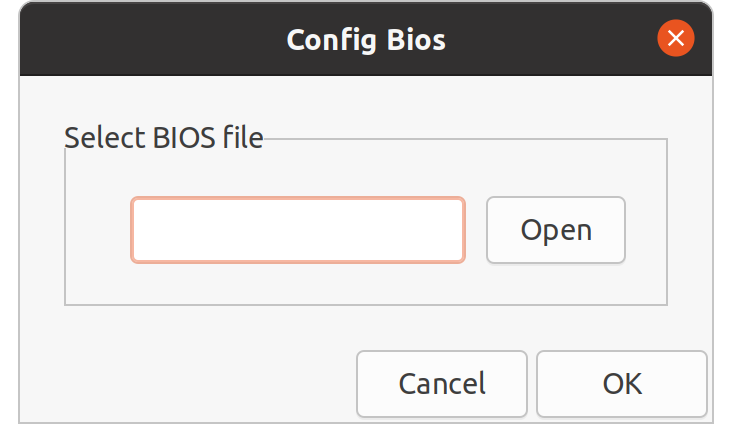This screenshot has width=732, height=442.
Task: Click the "Select BIOS file" group label
Action: [163, 138]
